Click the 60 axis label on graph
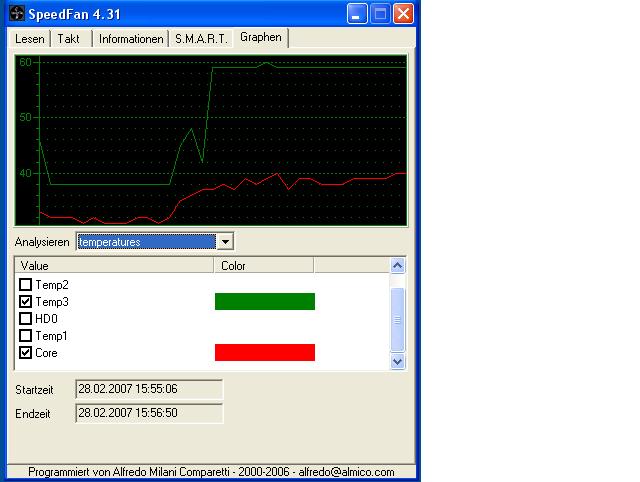This screenshot has width=640, height=482. click(25, 62)
